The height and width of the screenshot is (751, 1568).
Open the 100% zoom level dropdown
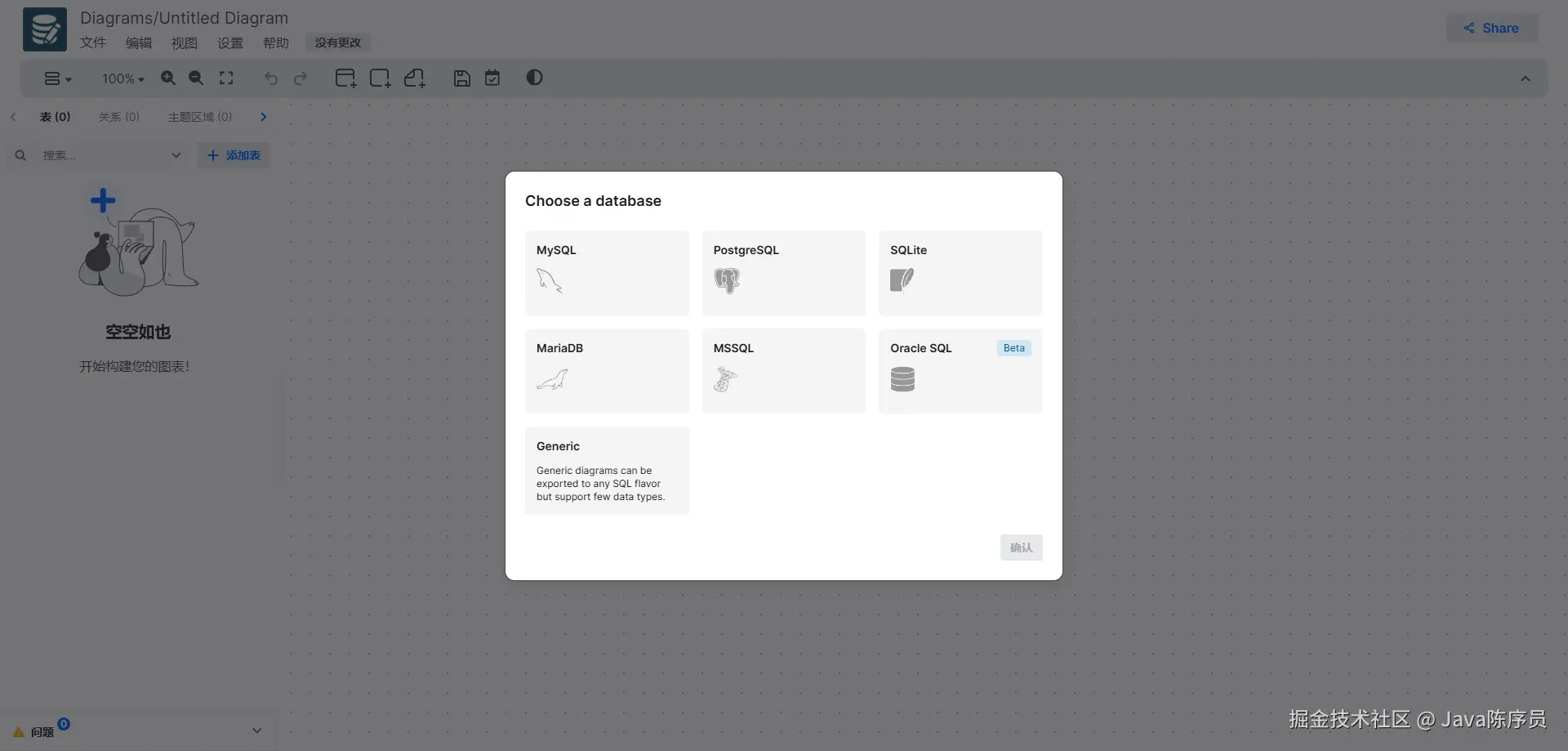tap(122, 78)
